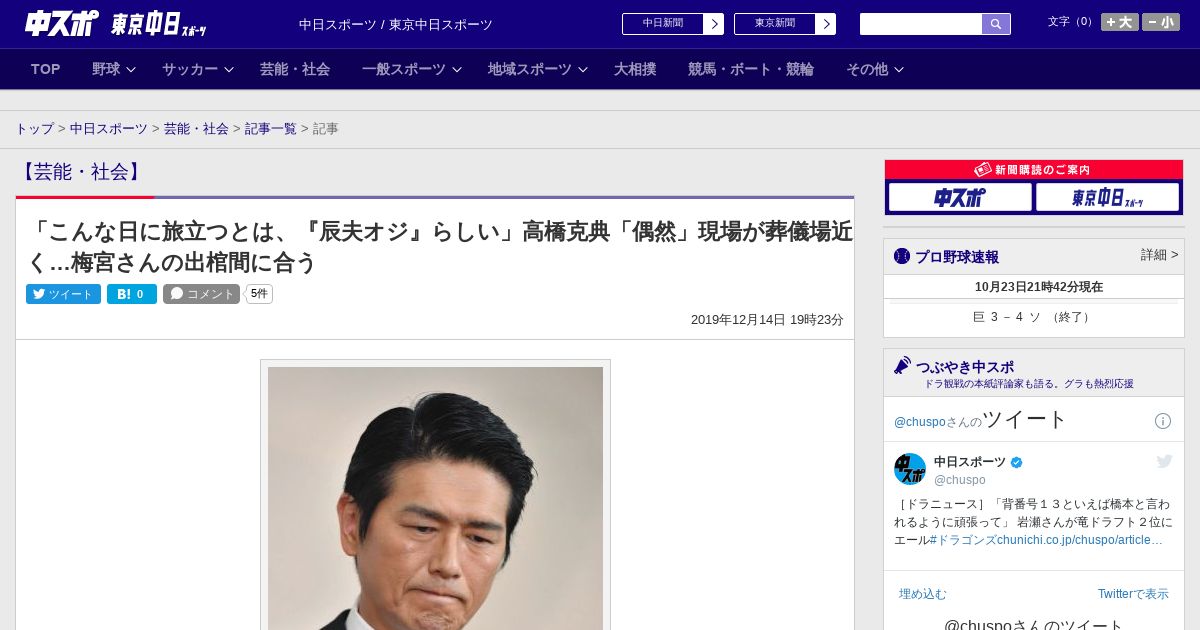Open chunichi.co.jp article link in tweet

1079,540
